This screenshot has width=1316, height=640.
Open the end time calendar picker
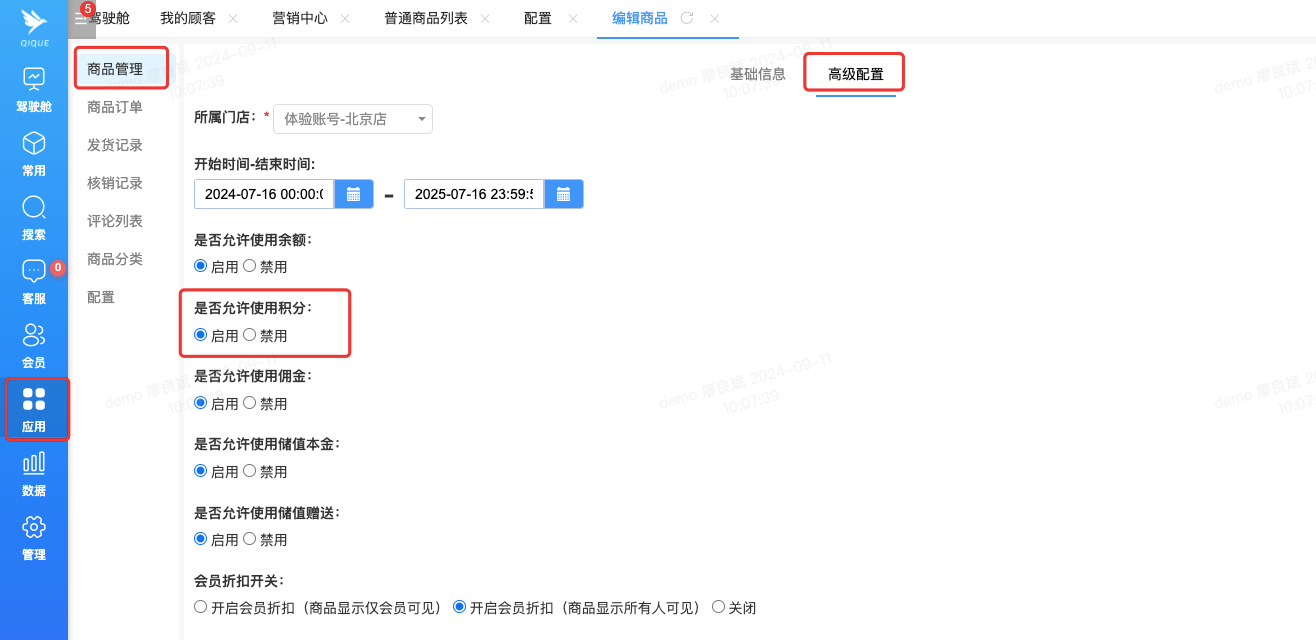pyautogui.click(x=563, y=194)
